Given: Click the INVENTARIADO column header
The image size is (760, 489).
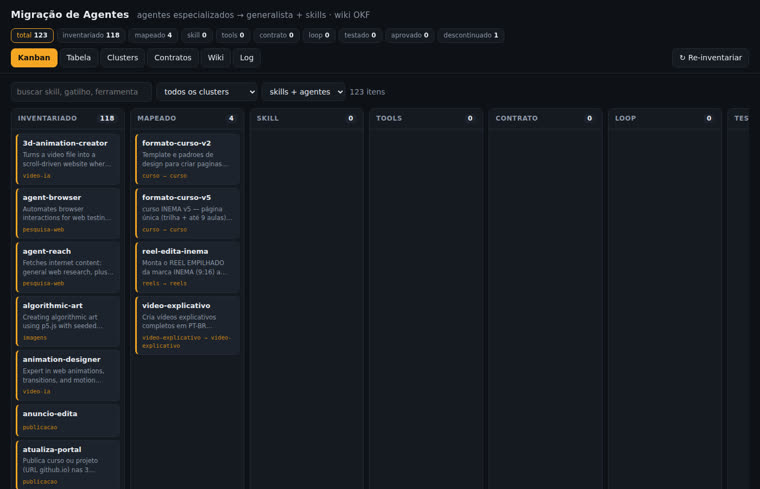Looking at the screenshot, I should tap(68, 118).
